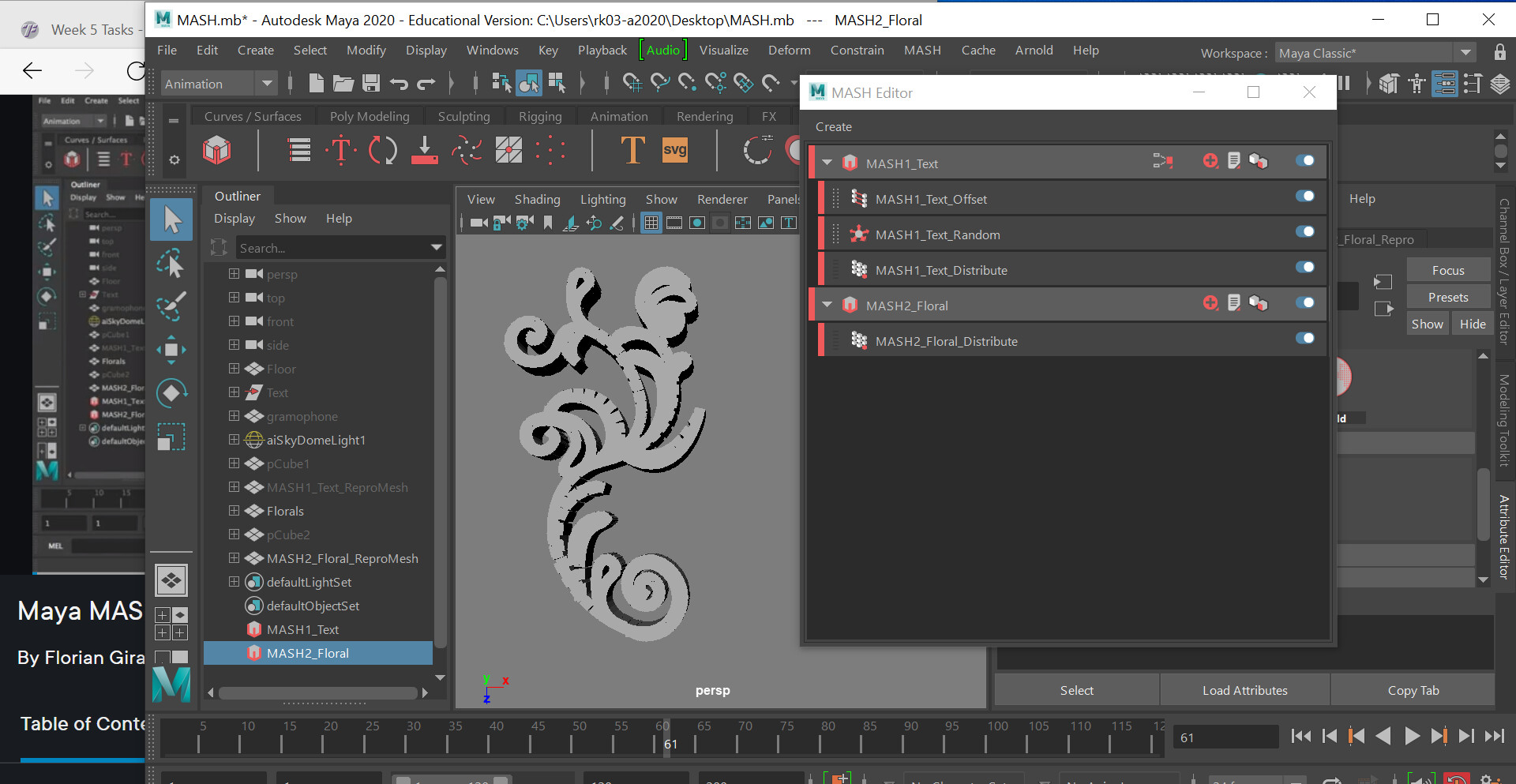Image resolution: width=1516 pixels, height=784 pixels.
Task: Toggle the MASH1_Text_Offset enable switch
Action: (x=1304, y=197)
